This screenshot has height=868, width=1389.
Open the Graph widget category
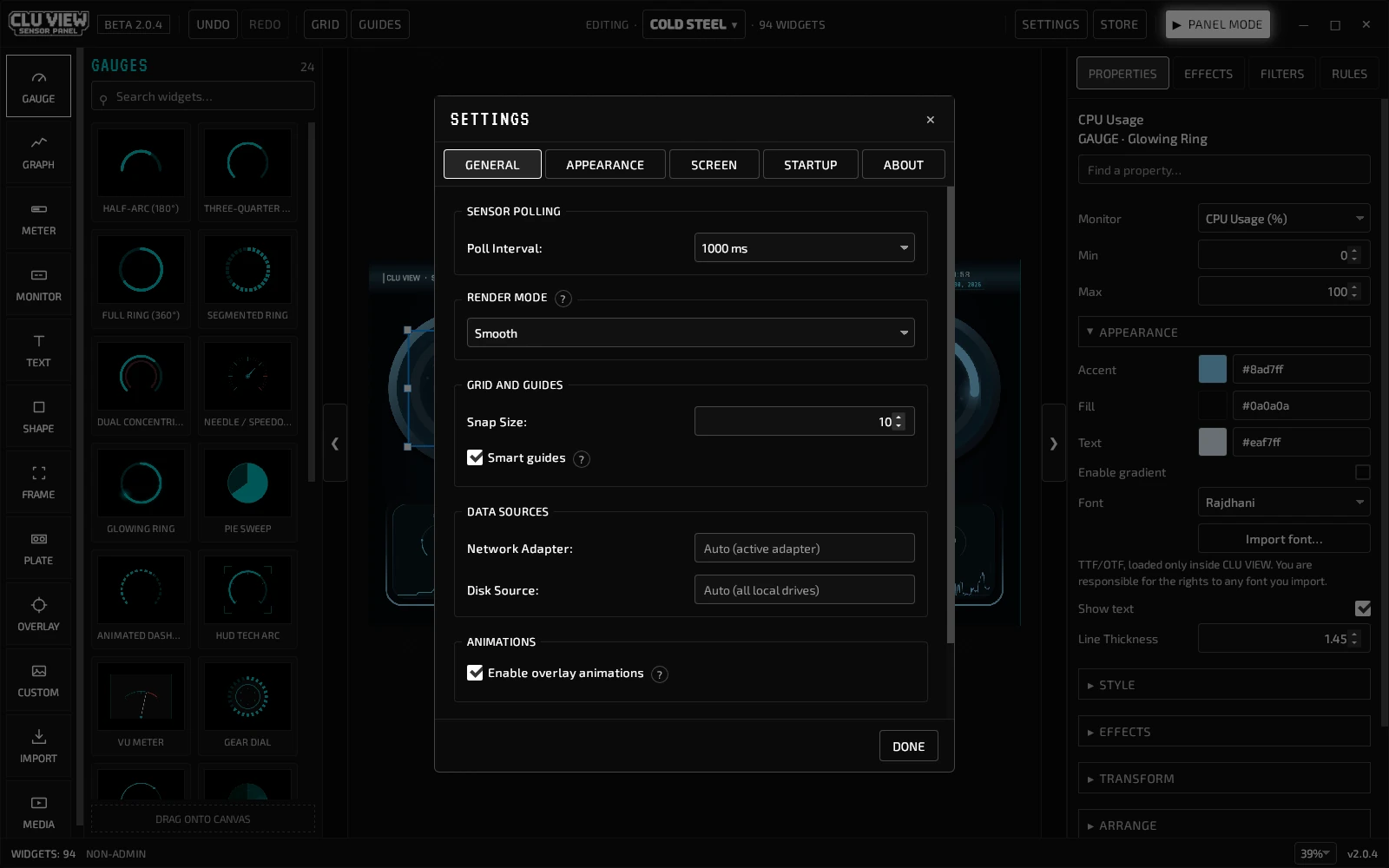click(x=38, y=152)
